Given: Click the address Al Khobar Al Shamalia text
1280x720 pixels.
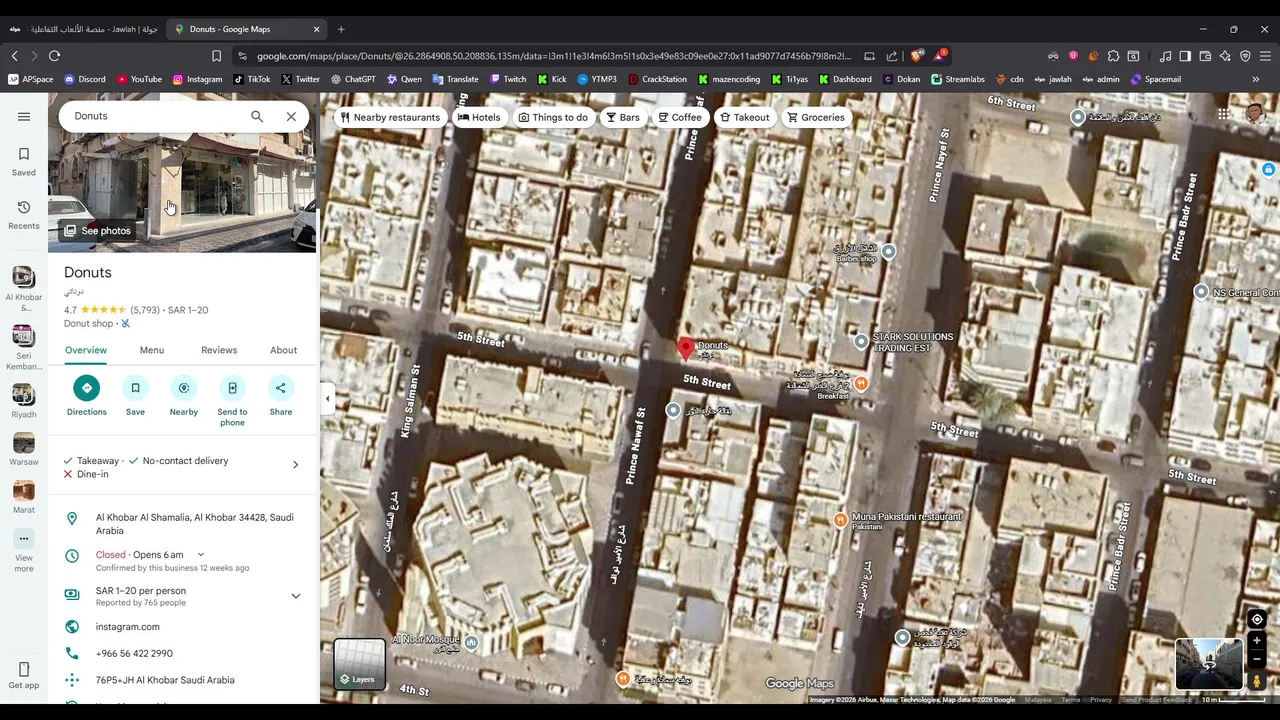Looking at the screenshot, I should pyautogui.click(x=195, y=524).
